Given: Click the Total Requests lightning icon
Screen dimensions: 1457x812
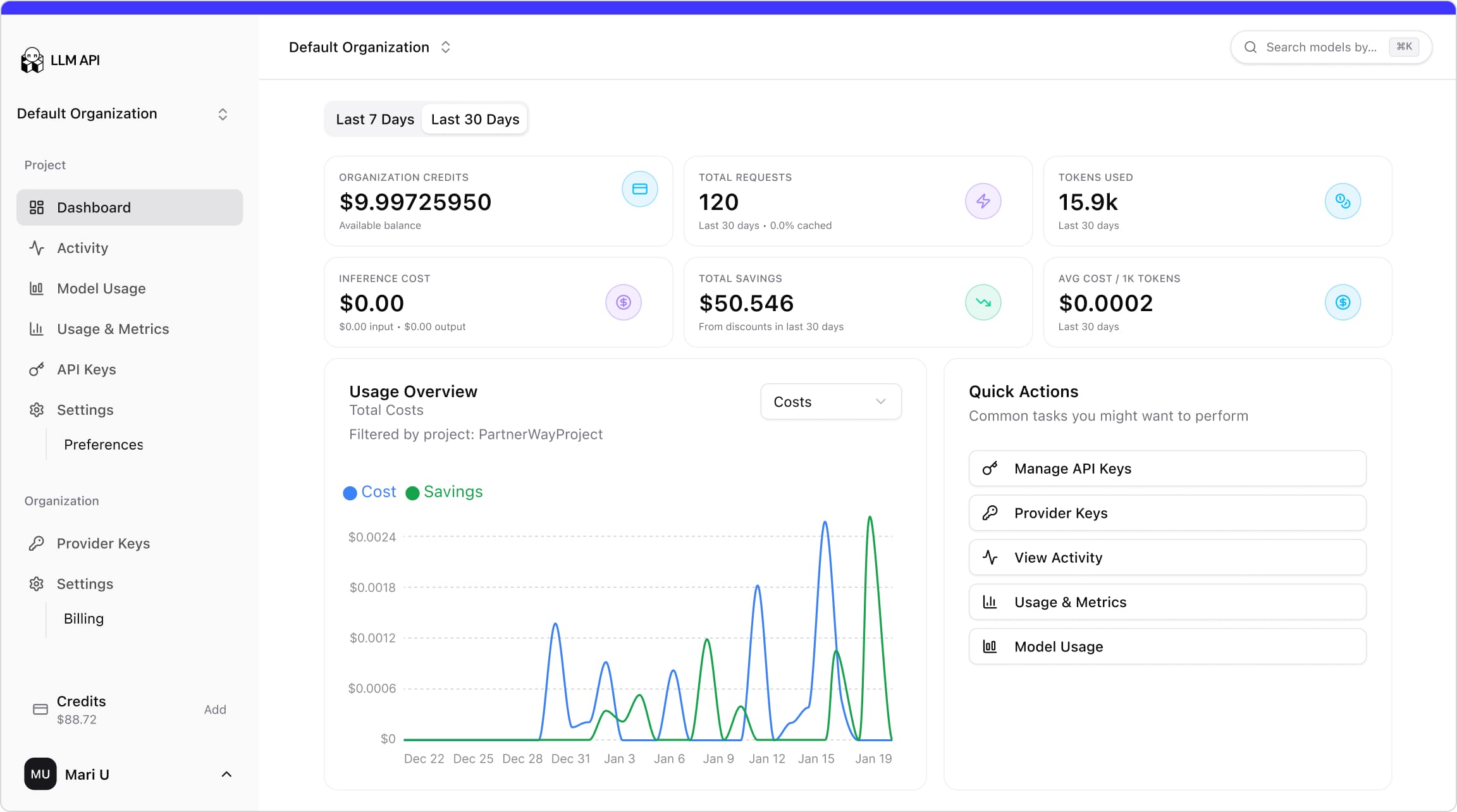Looking at the screenshot, I should click(983, 201).
